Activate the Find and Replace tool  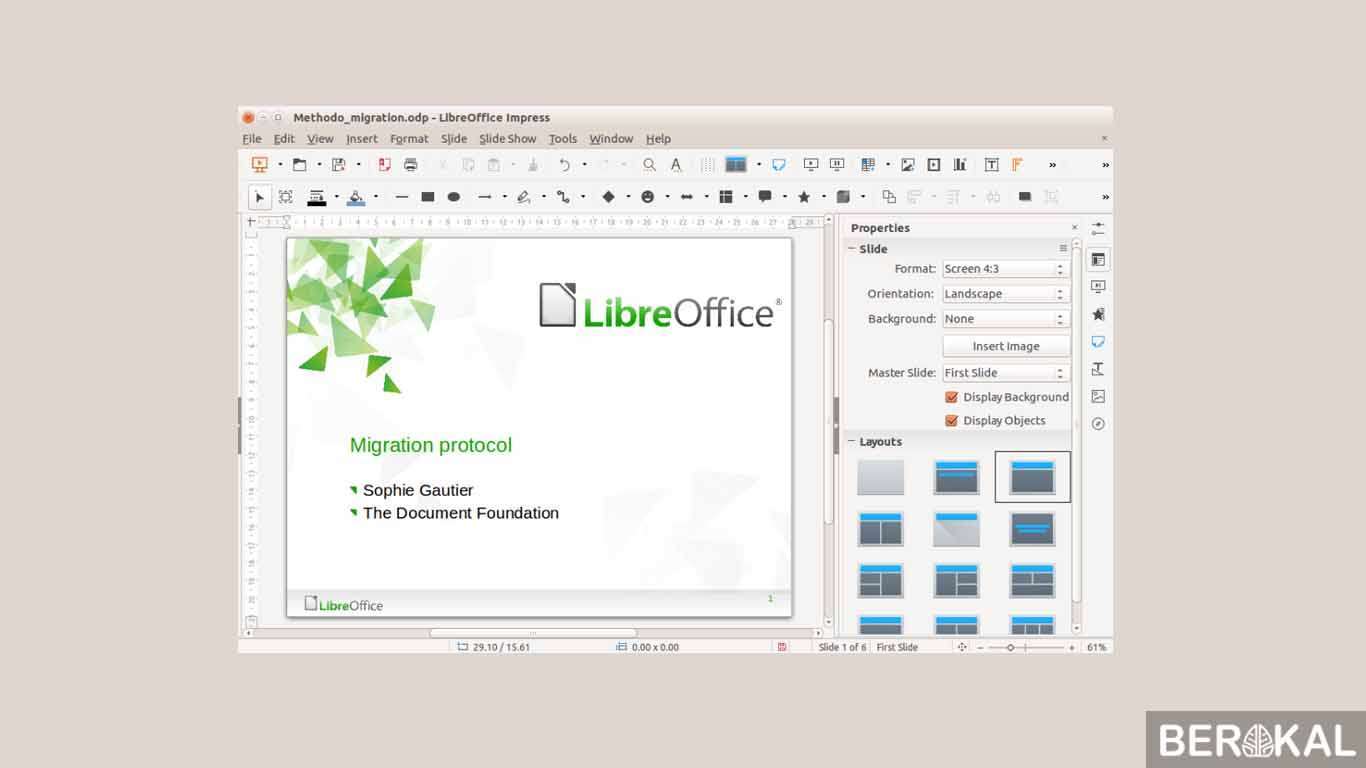(648, 164)
